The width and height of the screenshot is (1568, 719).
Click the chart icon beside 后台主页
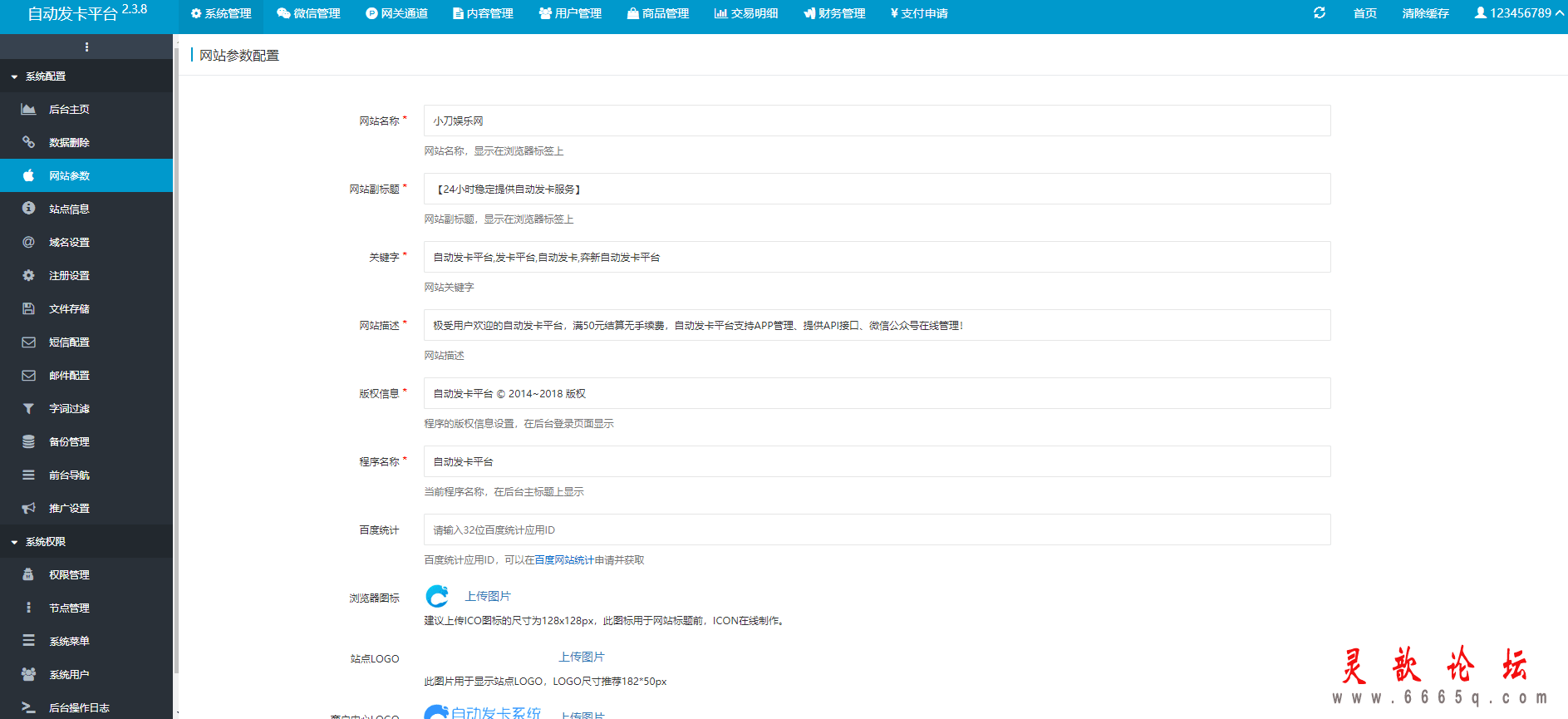(x=28, y=109)
